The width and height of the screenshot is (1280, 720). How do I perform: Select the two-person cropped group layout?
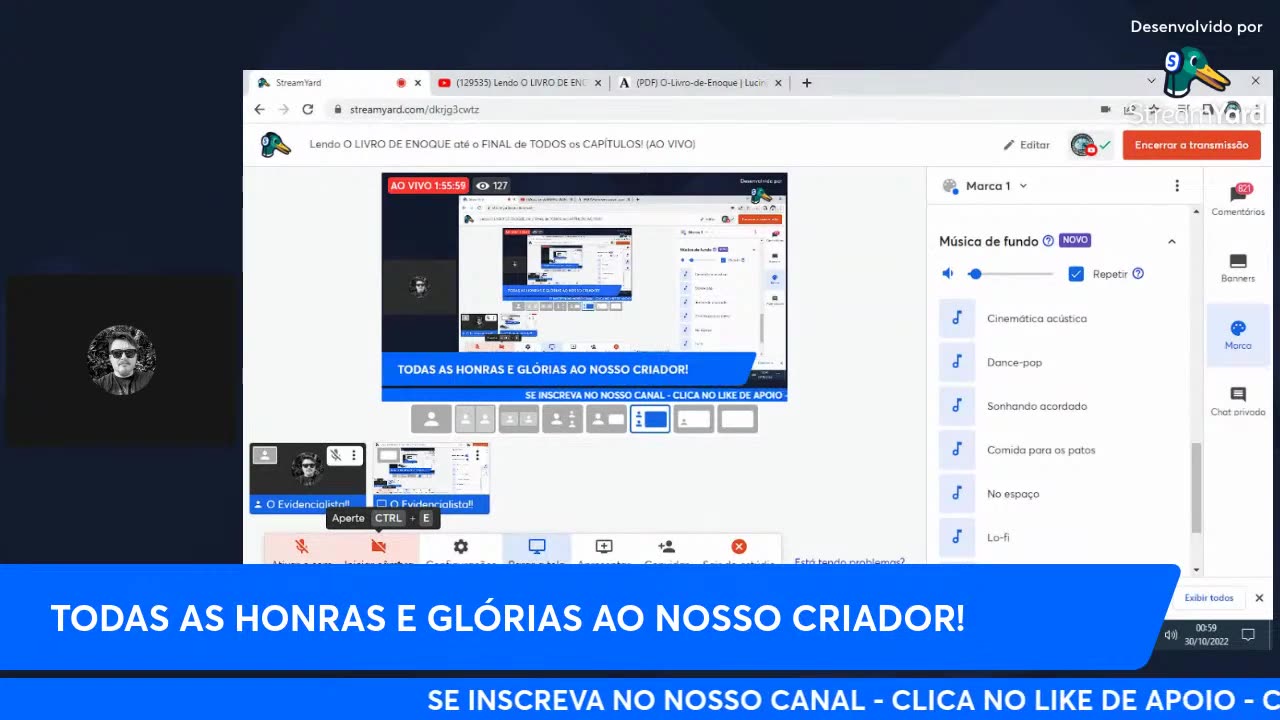point(519,420)
